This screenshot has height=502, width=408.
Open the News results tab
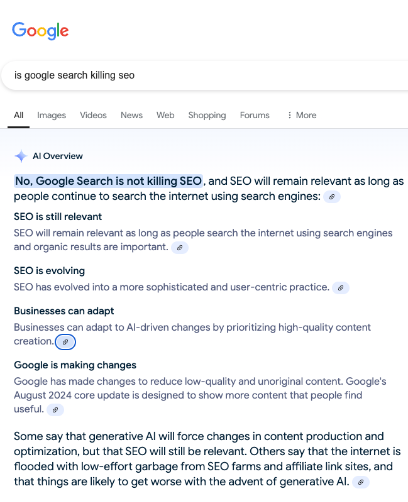point(132,115)
